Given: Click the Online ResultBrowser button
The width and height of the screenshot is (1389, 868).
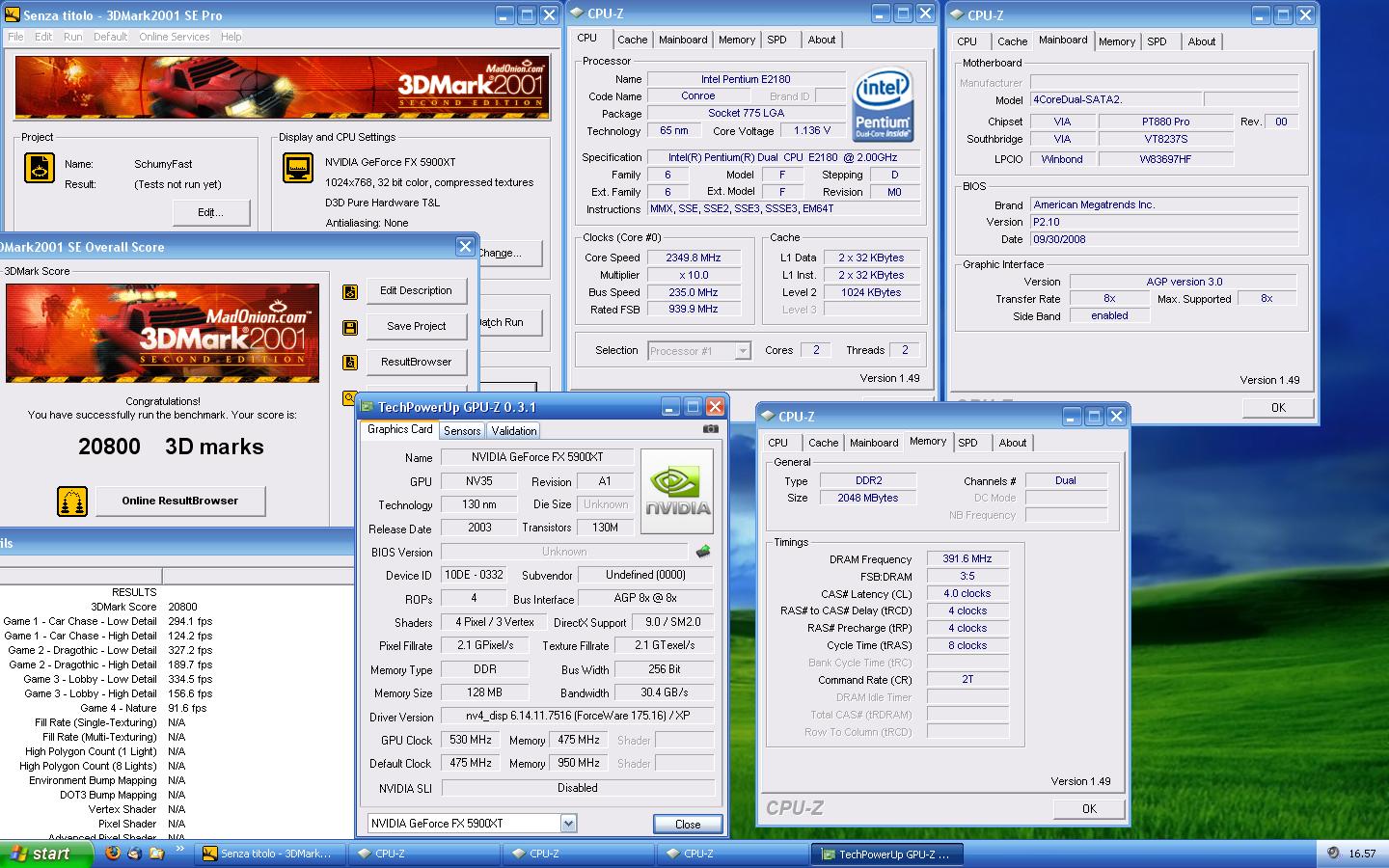Looking at the screenshot, I should click(x=179, y=501).
